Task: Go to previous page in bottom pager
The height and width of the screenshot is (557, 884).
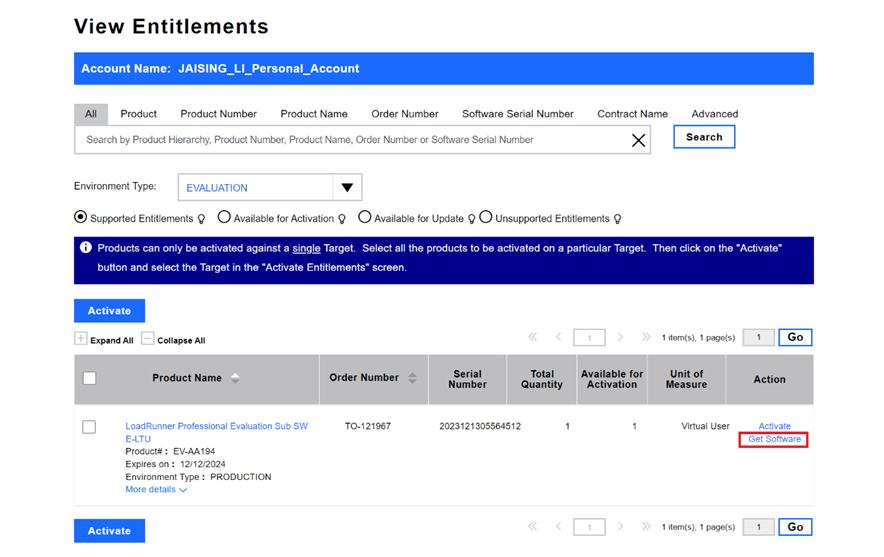Action: pos(559,527)
